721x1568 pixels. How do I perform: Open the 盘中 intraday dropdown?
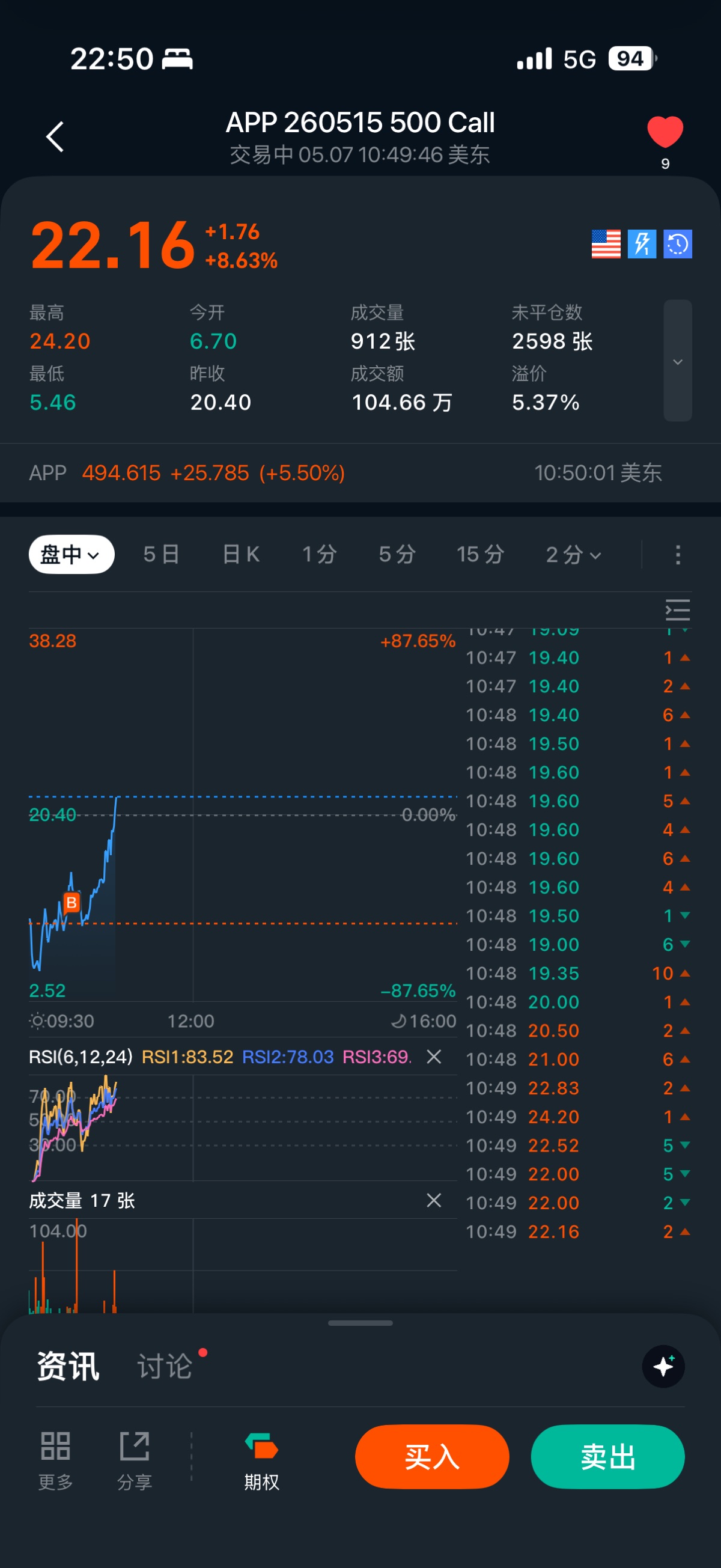tap(71, 555)
